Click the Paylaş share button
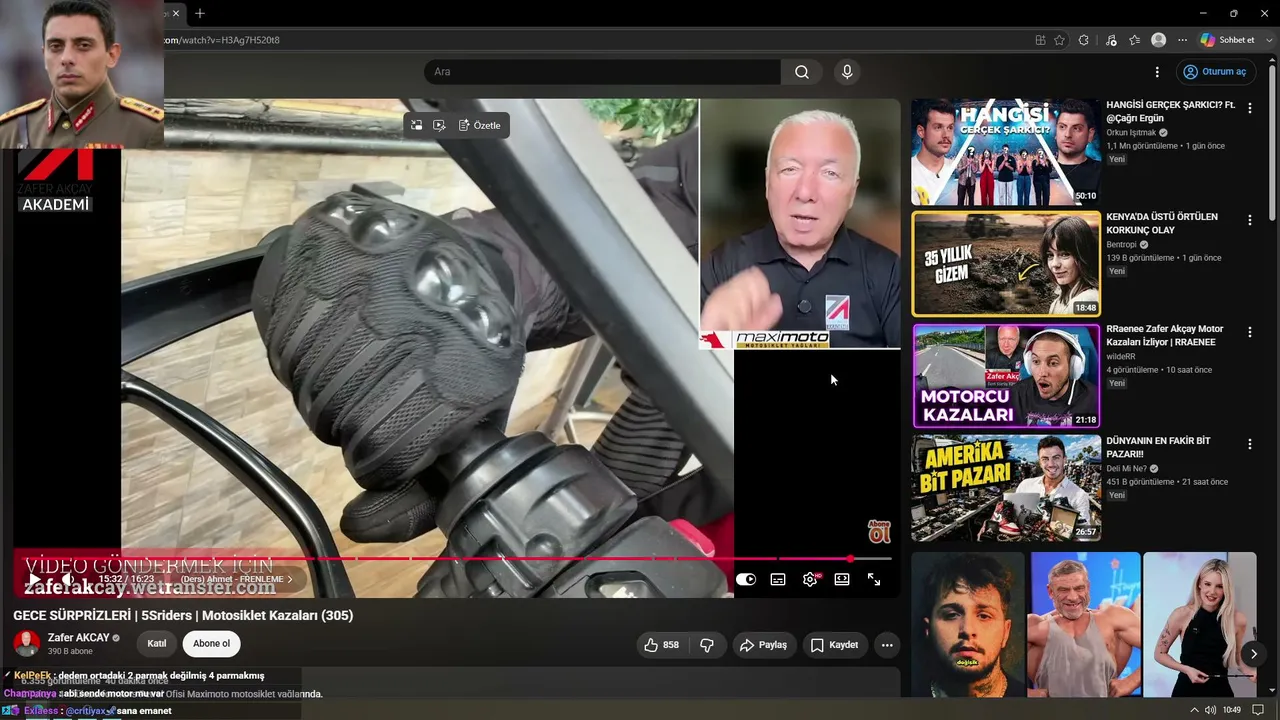 tap(764, 645)
